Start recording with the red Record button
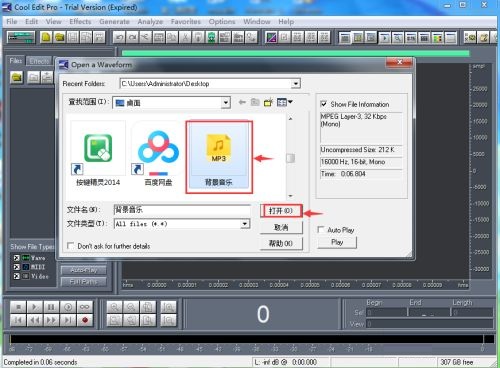 point(85,320)
